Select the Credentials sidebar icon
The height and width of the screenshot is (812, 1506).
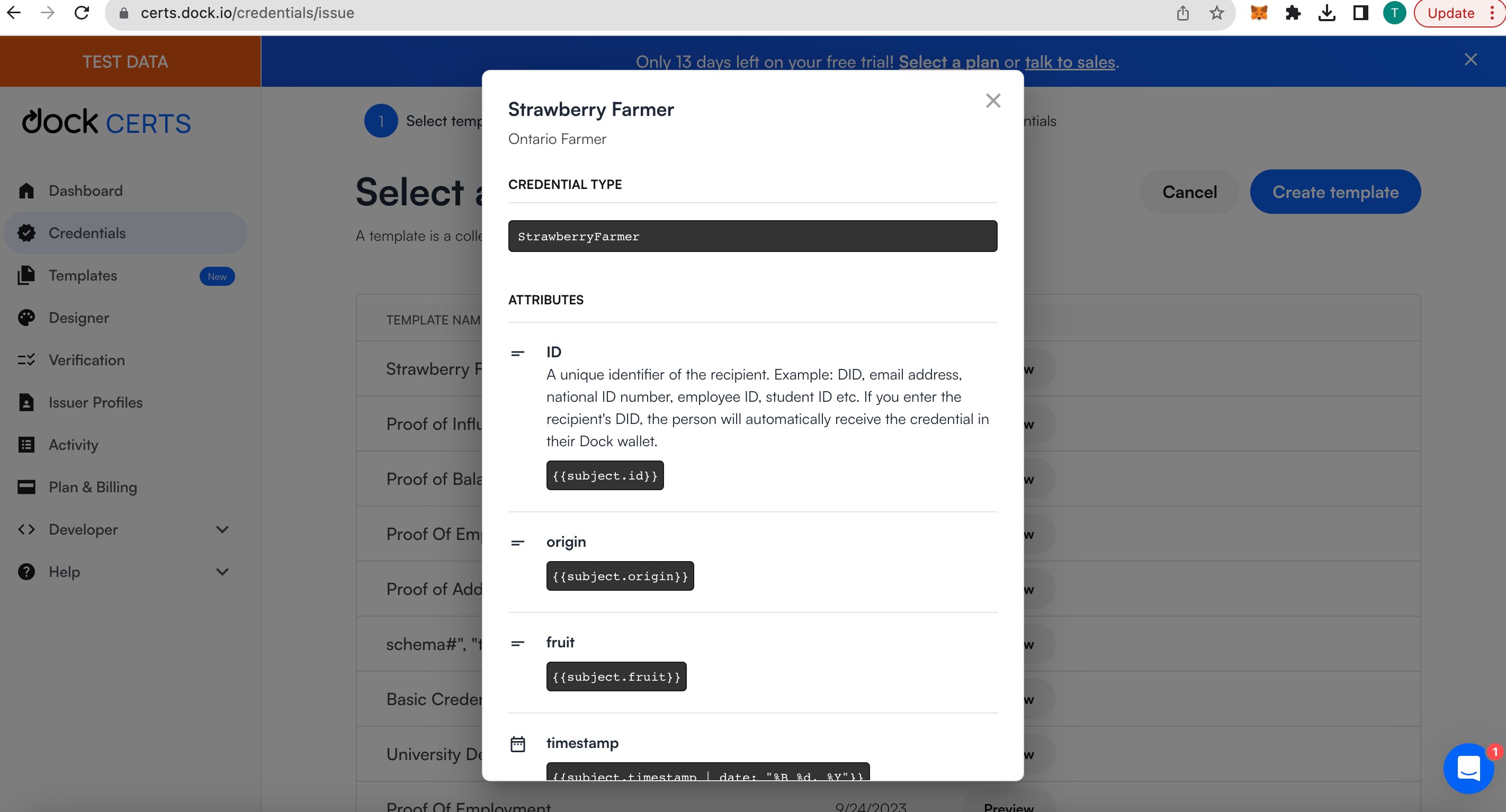(x=26, y=233)
